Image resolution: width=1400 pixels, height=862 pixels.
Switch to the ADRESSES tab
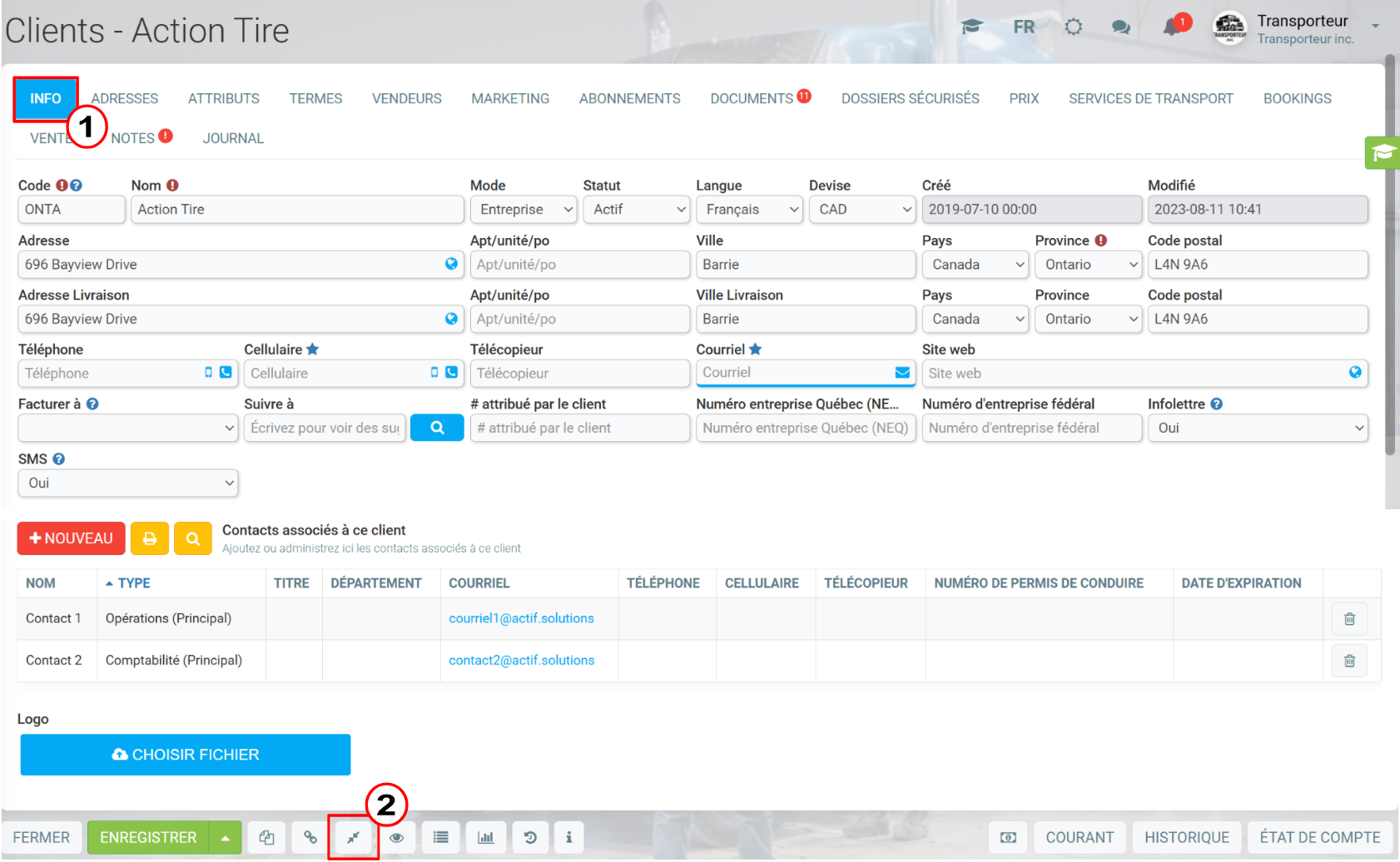125,98
